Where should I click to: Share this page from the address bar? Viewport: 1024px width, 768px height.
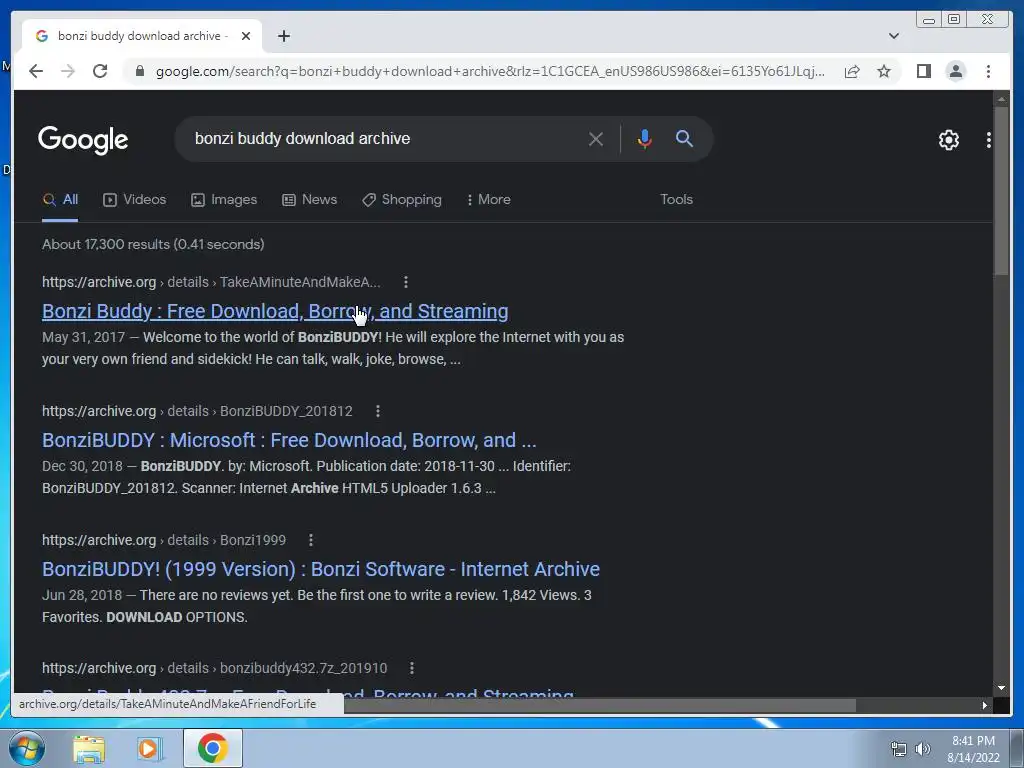[x=852, y=71]
